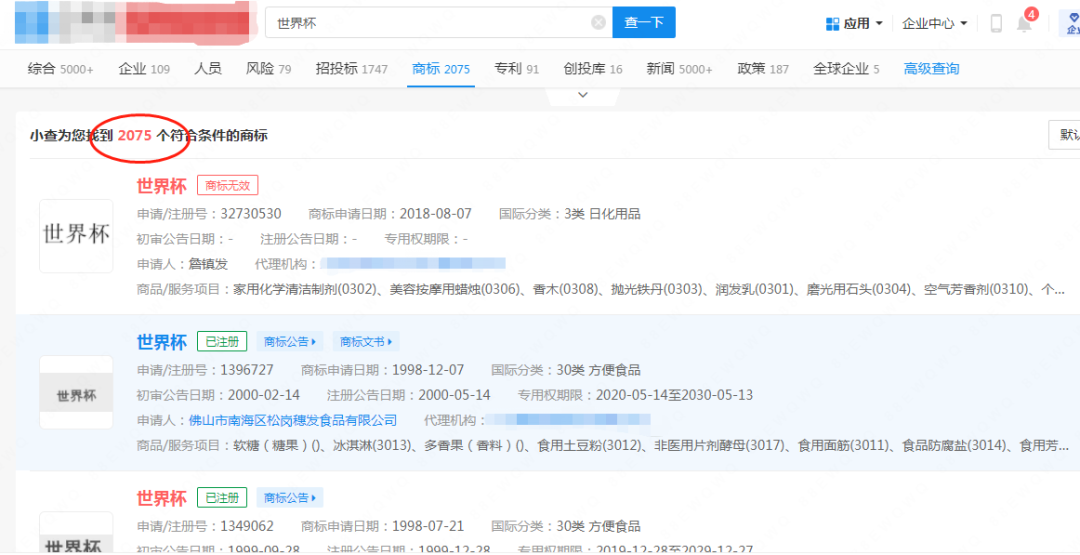Click 3类 日化用品 classification text
This screenshot has height=555, width=1080.
[x=602, y=214]
